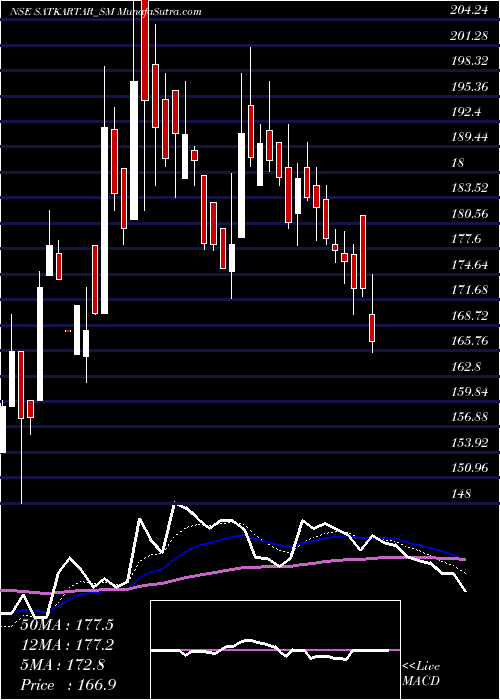Click the 171.68 price axis label

[469, 290]
